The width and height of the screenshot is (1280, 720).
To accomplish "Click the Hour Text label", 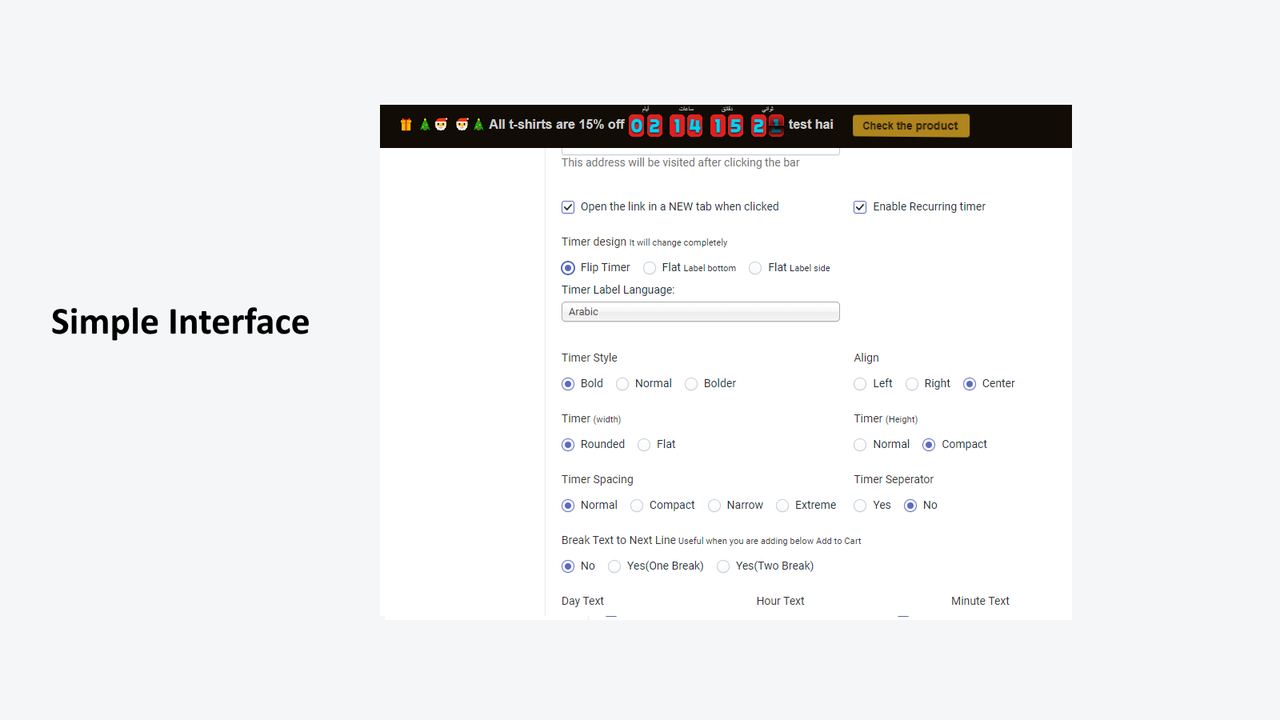I will pos(780,601).
